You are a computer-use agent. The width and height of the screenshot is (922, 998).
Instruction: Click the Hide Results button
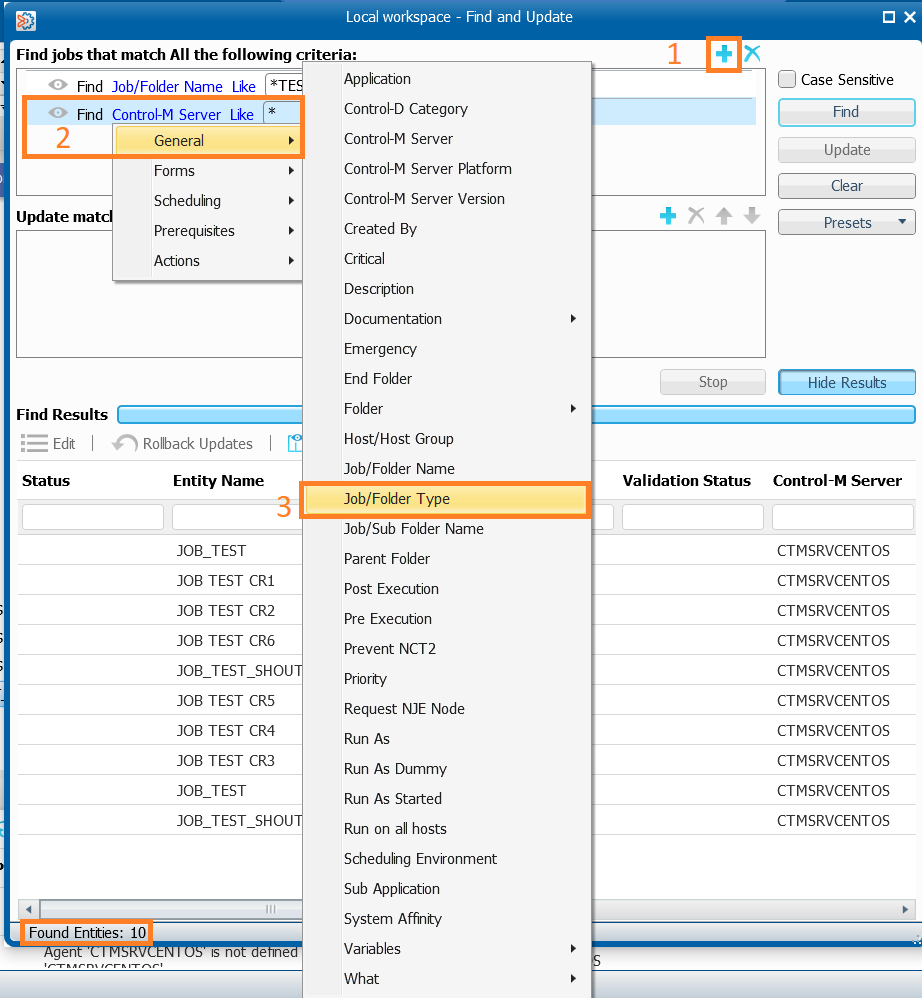pos(846,383)
